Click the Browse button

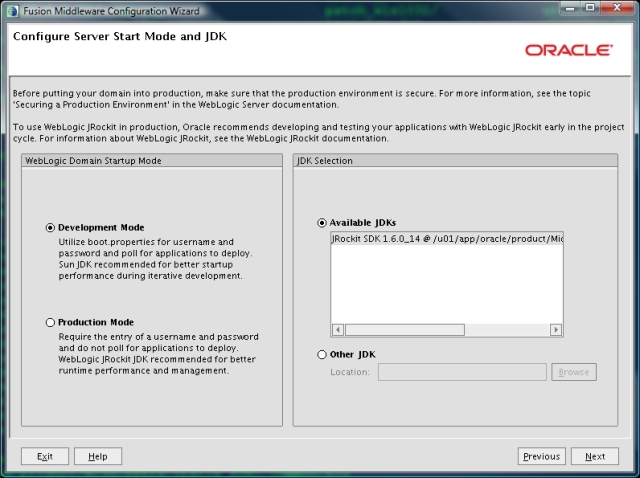click(574, 372)
